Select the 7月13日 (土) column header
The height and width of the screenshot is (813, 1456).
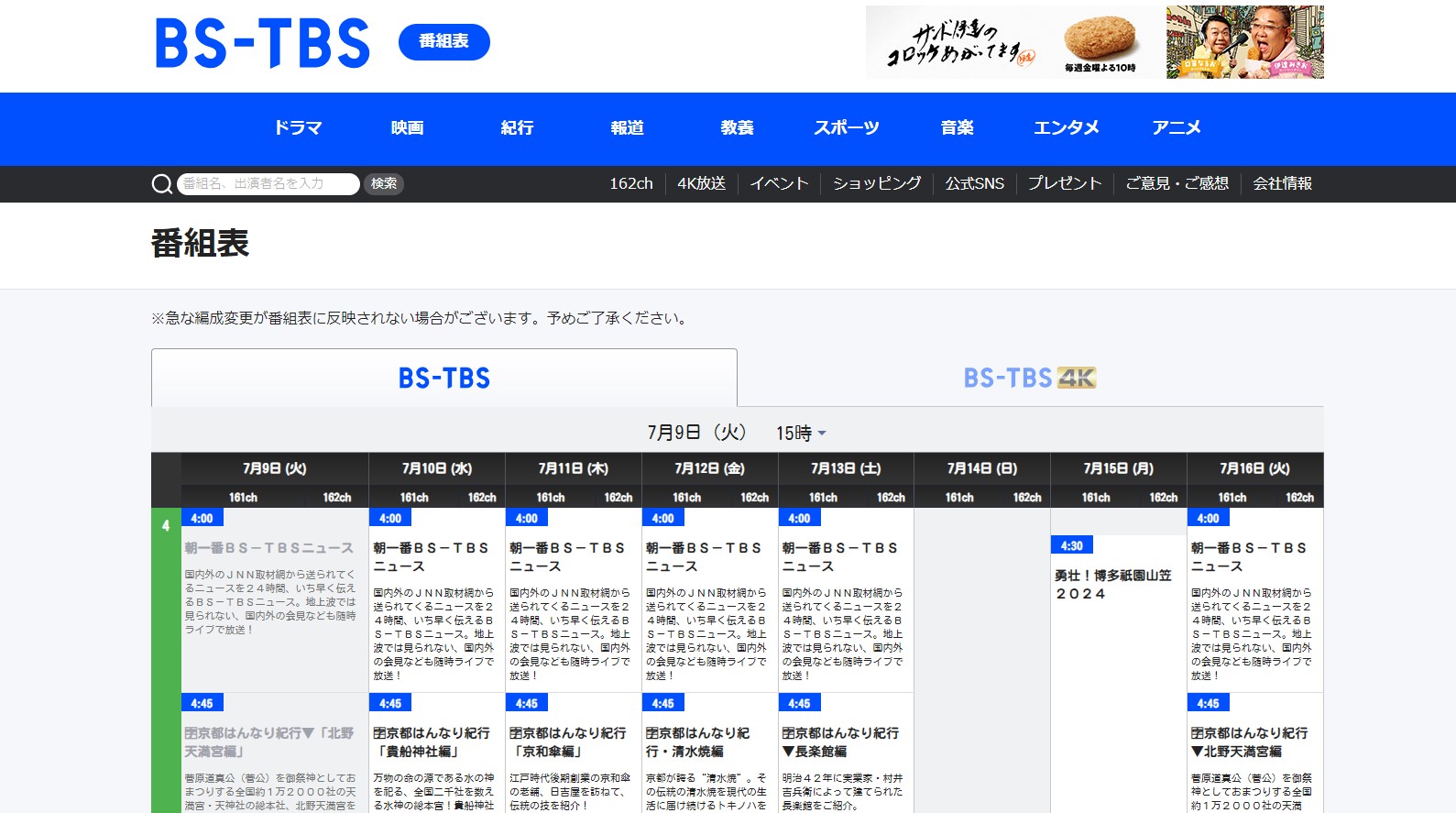(x=846, y=468)
